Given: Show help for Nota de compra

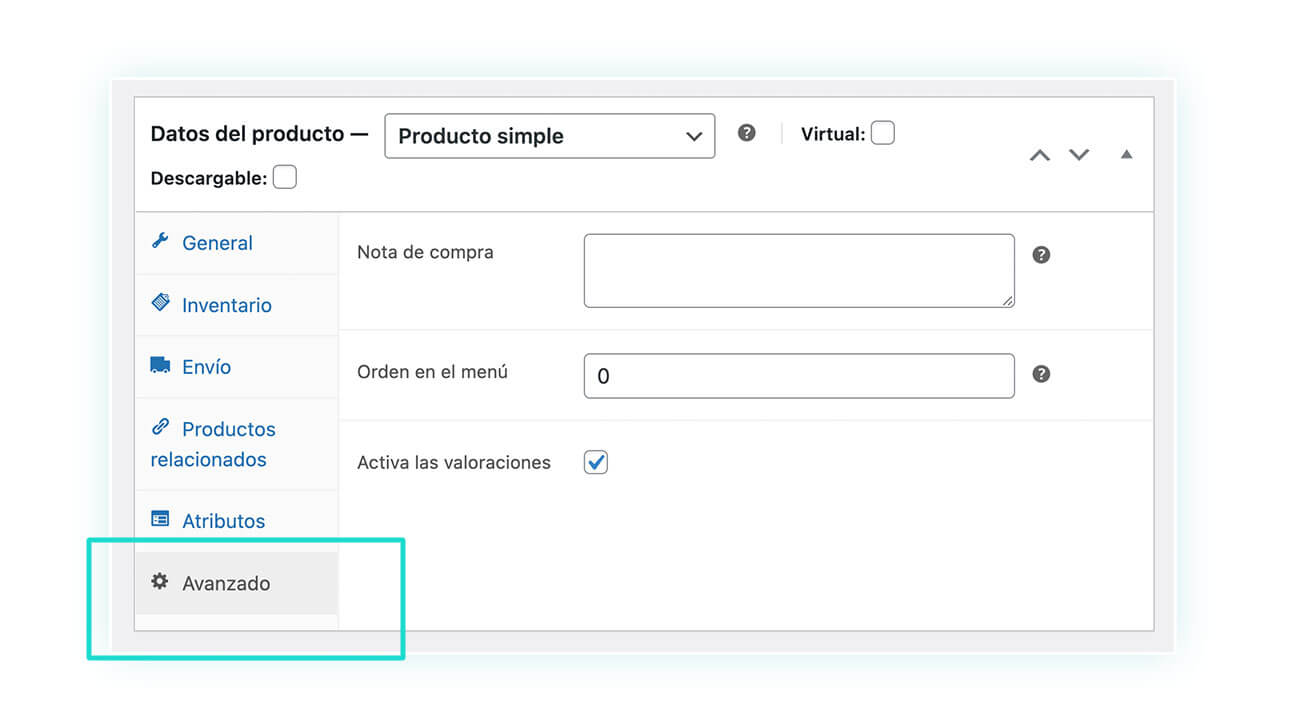Looking at the screenshot, I should [x=1041, y=255].
